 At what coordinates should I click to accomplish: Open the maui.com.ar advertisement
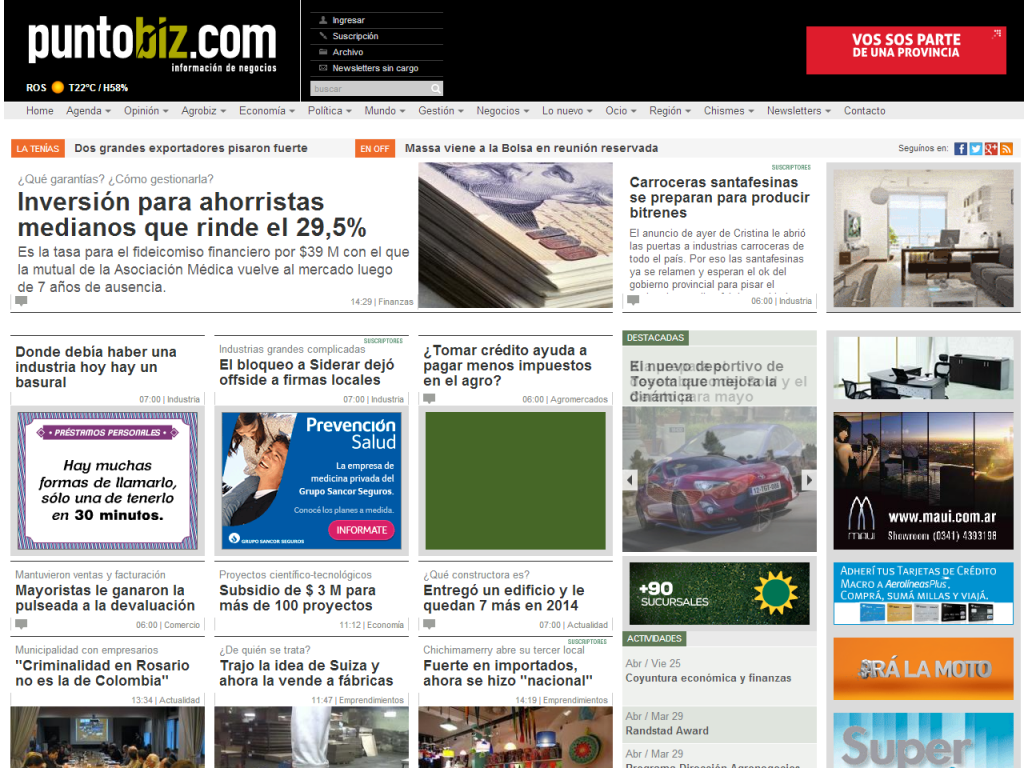pos(923,481)
